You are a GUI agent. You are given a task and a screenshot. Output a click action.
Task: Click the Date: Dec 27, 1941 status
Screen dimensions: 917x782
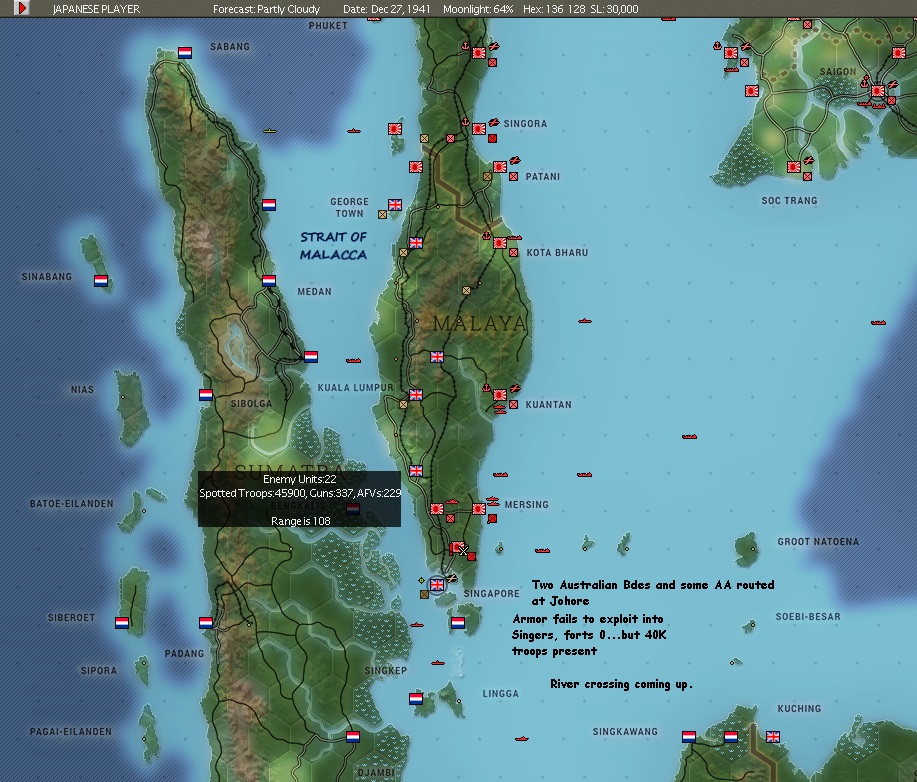(386, 9)
